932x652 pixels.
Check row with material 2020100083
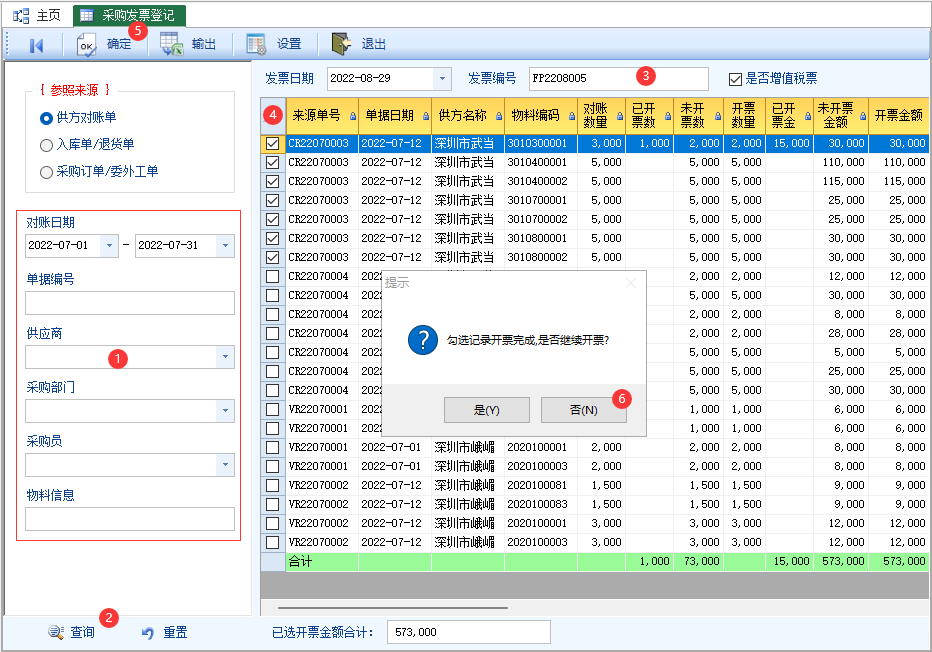pyautogui.click(x=273, y=505)
